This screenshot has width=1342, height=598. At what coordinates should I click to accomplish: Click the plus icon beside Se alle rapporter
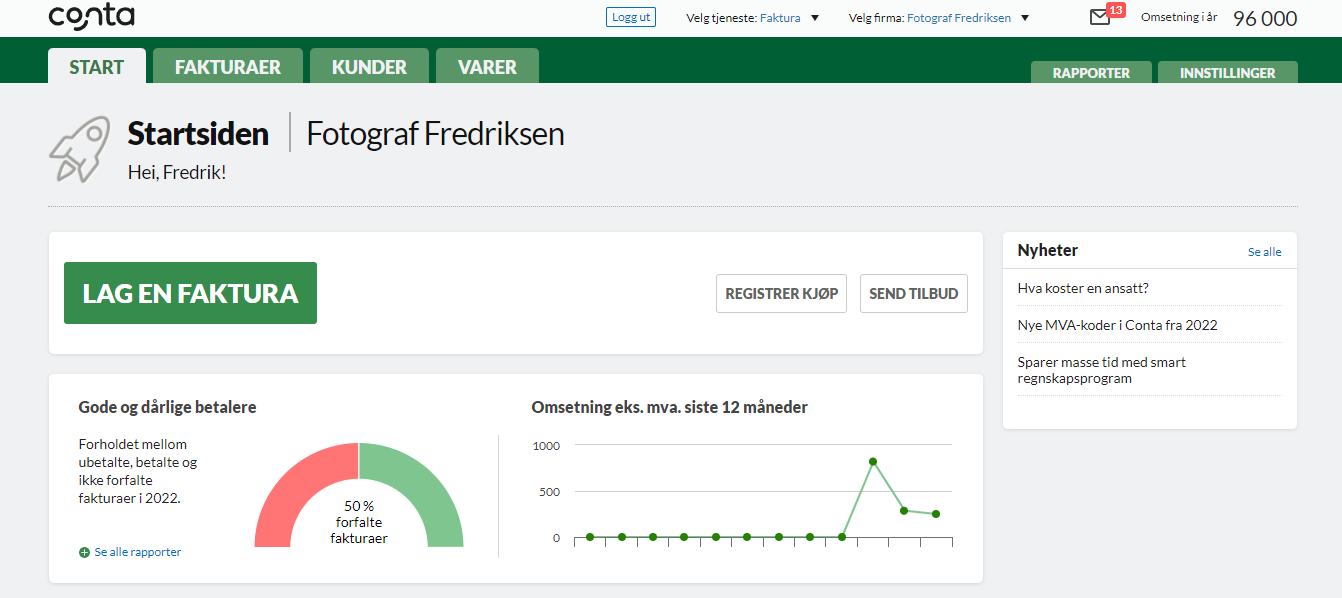tap(84, 551)
